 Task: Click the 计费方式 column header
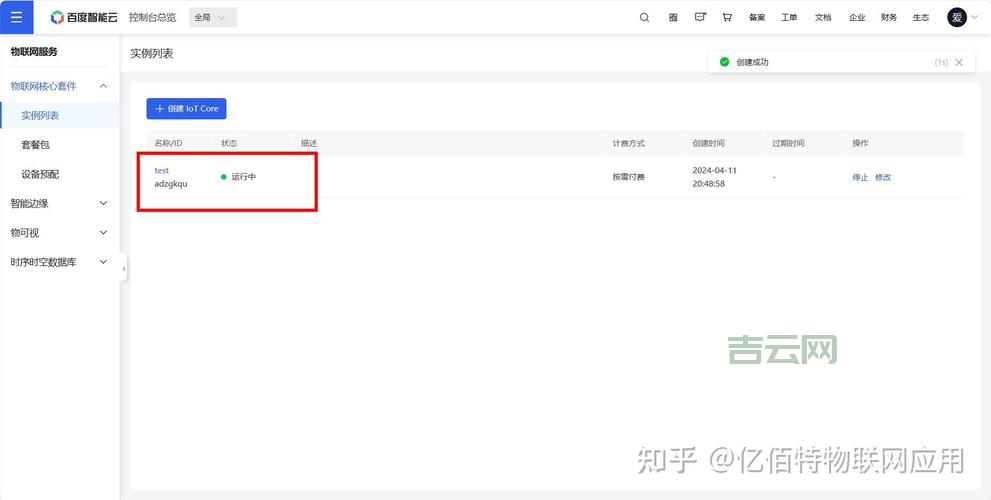[628, 143]
